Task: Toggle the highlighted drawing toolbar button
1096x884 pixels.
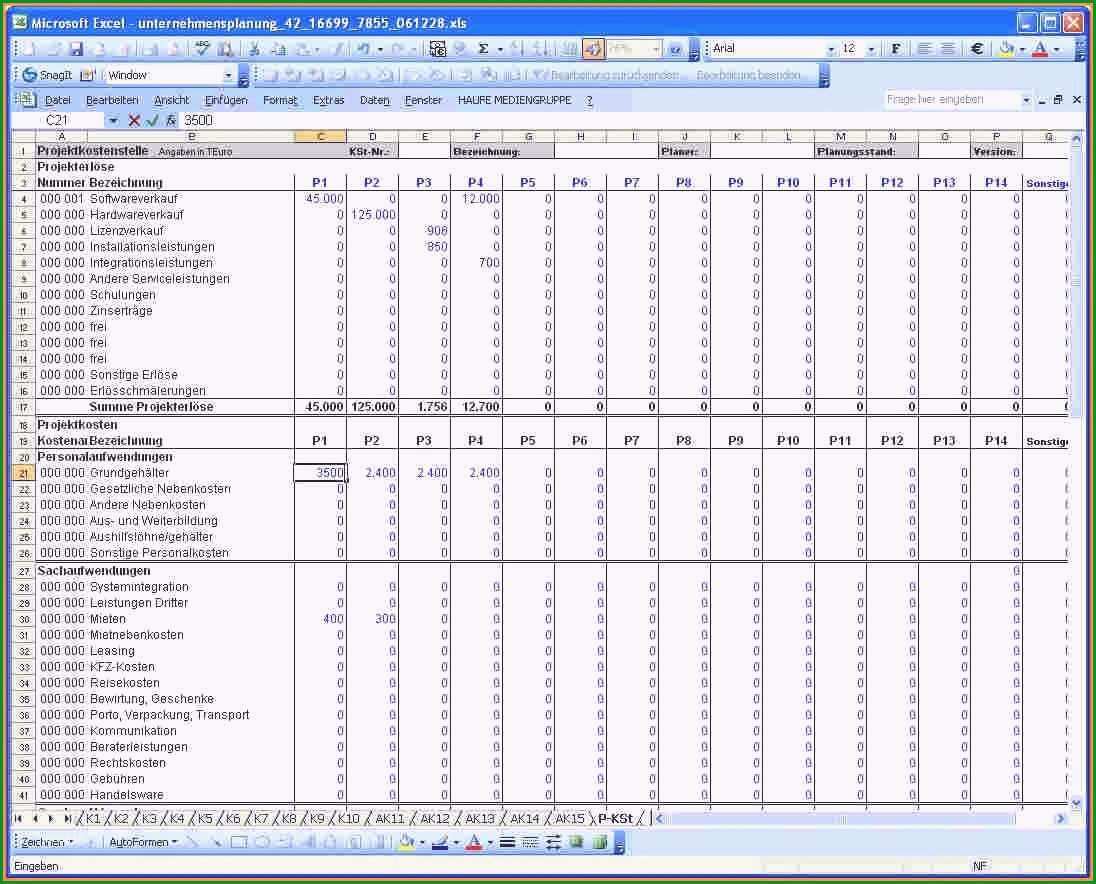Action: tap(593, 48)
